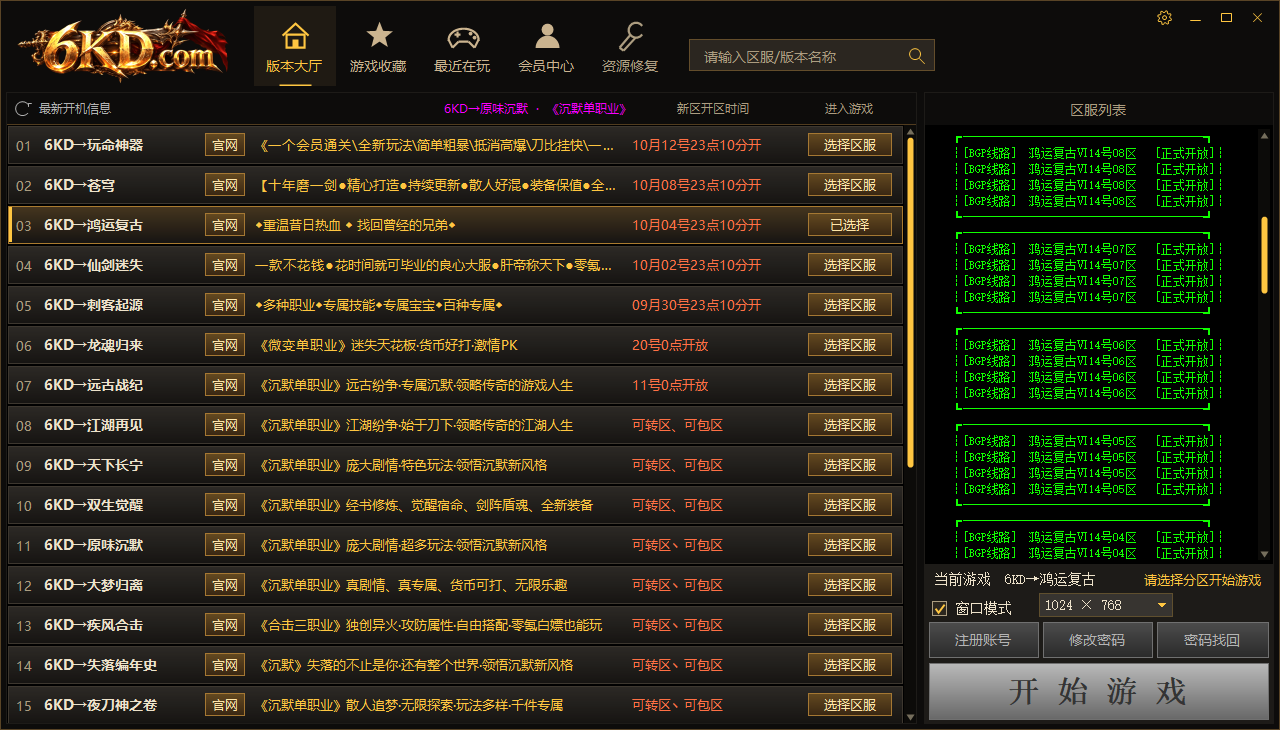This screenshot has width=1280, height=730.
Task: Open the settings gear icon
Action: [x=1164, y=18]
